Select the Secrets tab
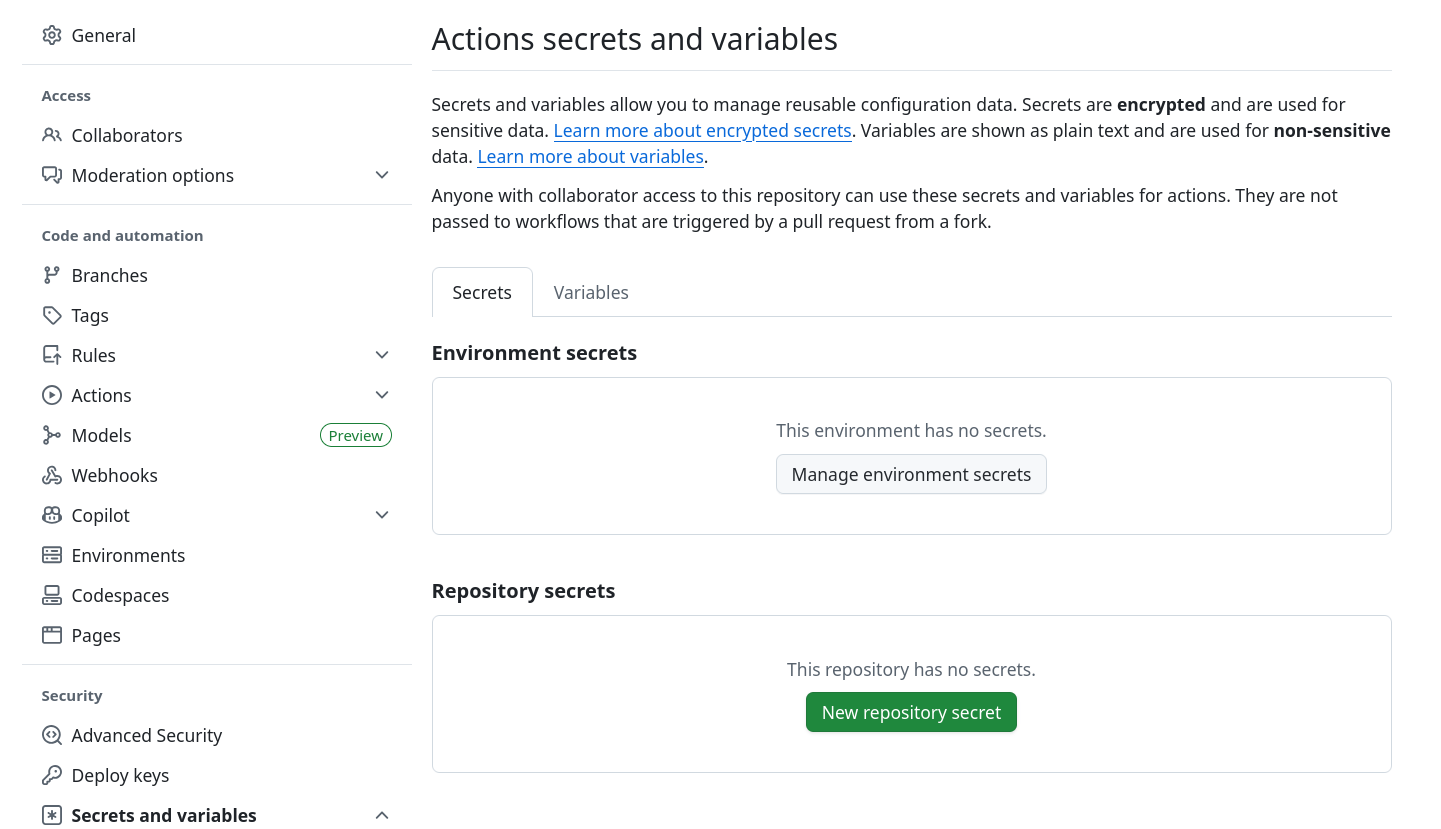This screenshot has height=829, width=1441. click(482, 292)
